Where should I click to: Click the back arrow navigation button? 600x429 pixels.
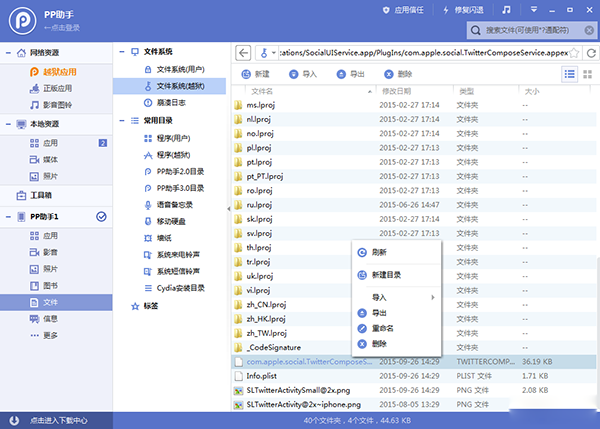point(243,52)
